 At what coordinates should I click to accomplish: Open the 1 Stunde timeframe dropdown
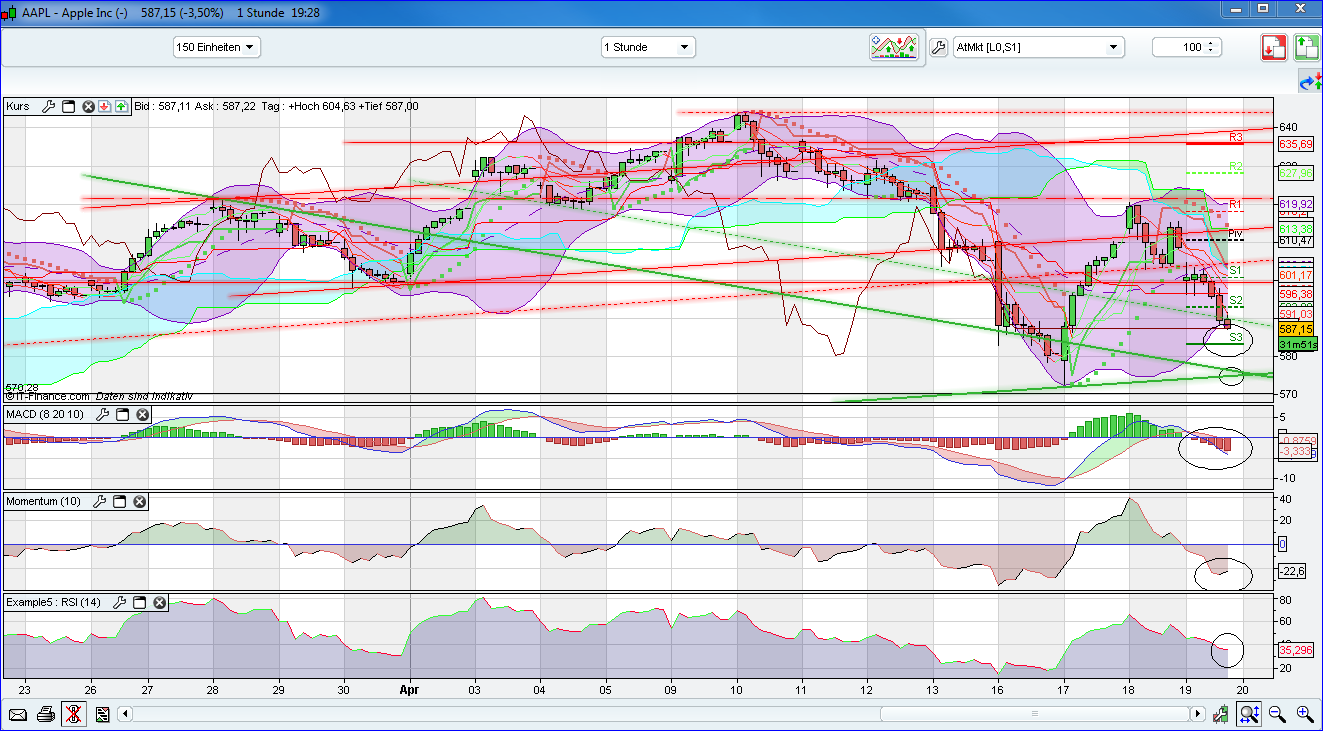click(647, 46)
